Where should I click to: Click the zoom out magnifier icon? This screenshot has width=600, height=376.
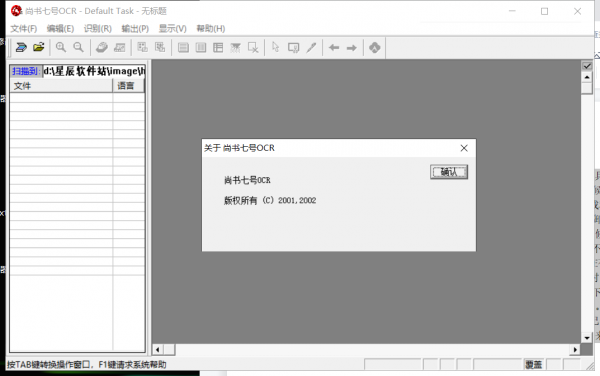[78, 47]
